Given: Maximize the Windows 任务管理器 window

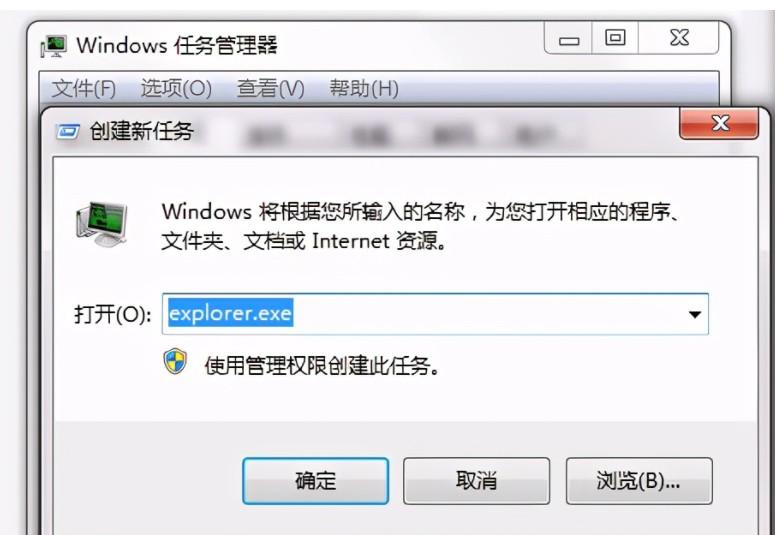Looking at the screenshot, I should pos(615,38).
